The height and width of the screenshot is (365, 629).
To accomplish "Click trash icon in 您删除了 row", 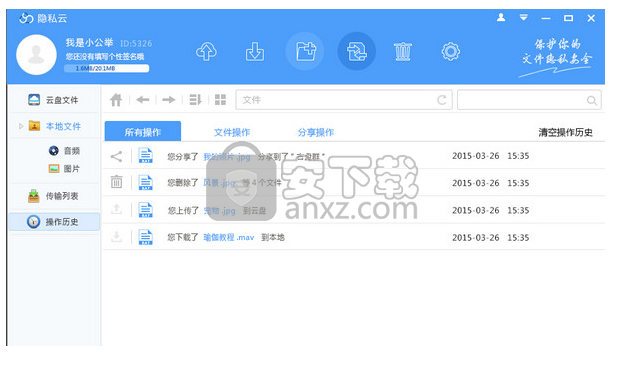I will pos(116,182).
